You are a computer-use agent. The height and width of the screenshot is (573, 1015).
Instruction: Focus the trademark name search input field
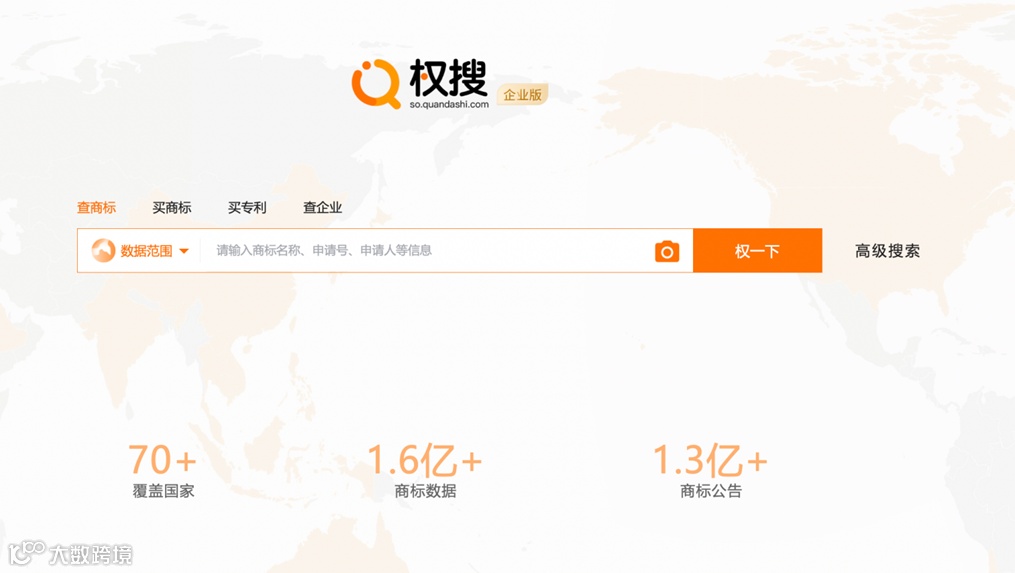coord(427,251)
